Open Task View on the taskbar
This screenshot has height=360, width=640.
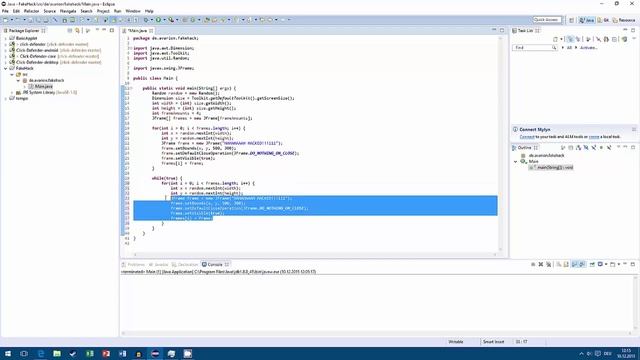[x=24, y=353]
